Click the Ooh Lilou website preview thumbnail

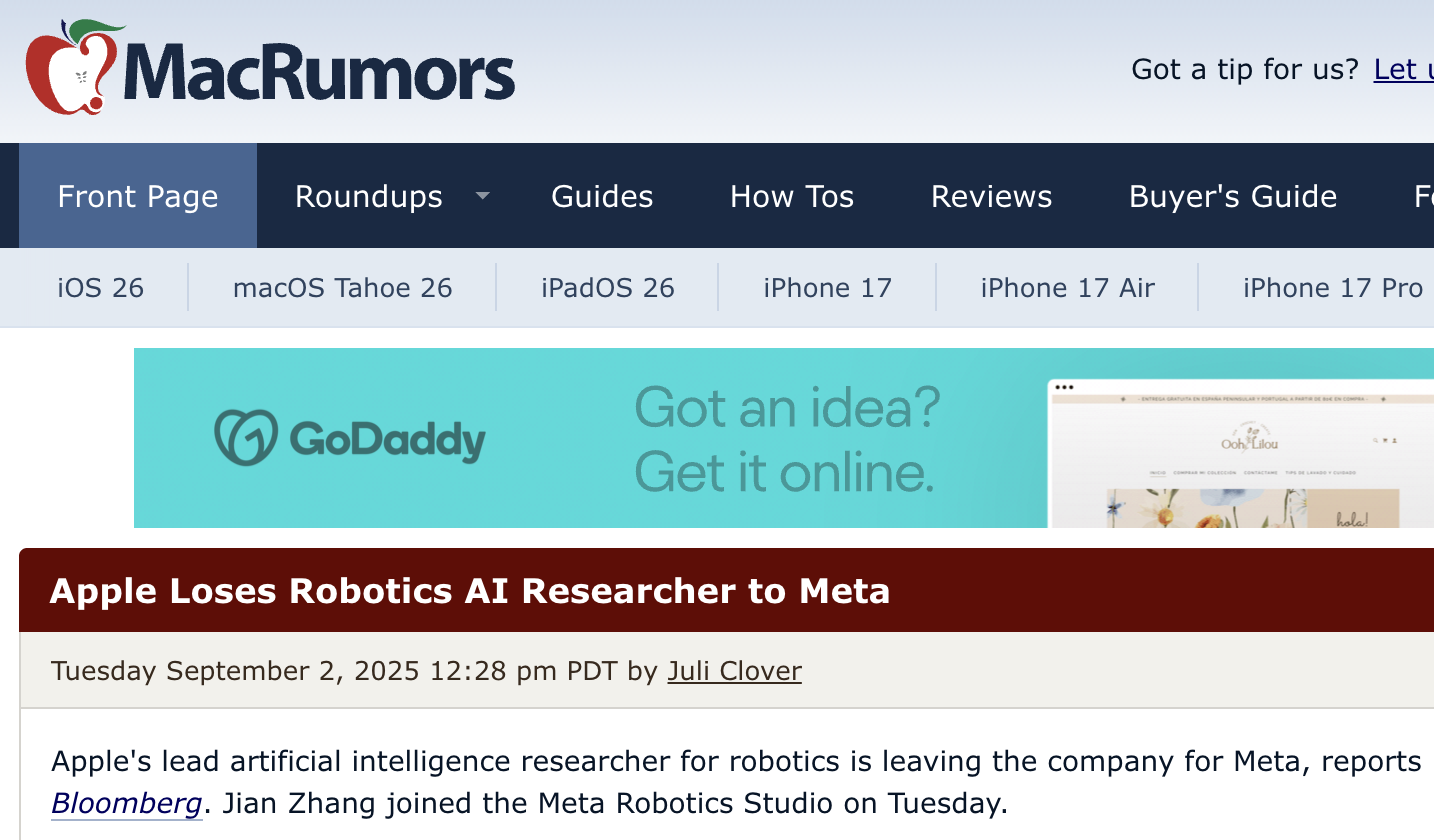pyautogui.click(x=1240, y=455)
